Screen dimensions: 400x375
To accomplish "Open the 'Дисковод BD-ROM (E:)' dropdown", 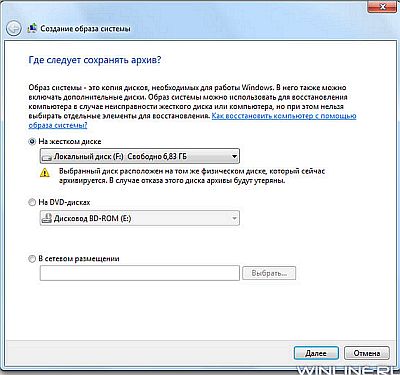I will tap(139, 218).
